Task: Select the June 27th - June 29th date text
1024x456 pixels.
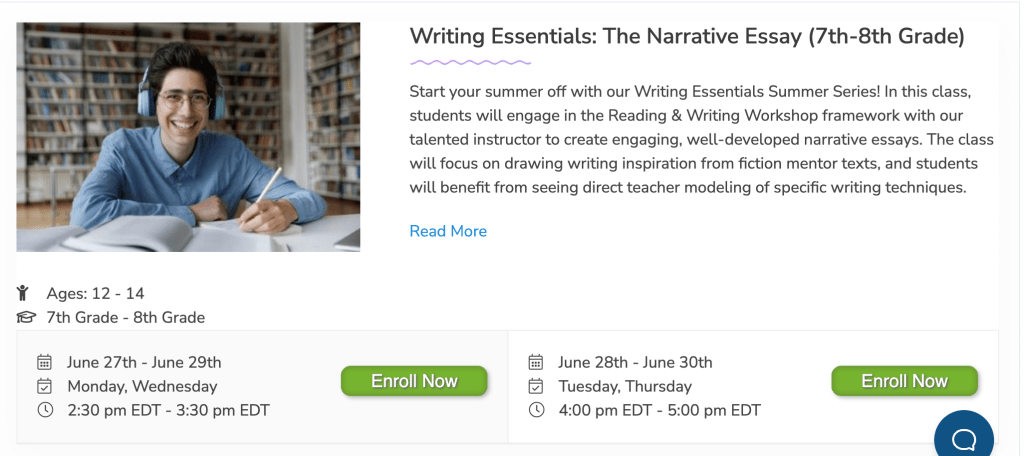Action: pos(144,362)
